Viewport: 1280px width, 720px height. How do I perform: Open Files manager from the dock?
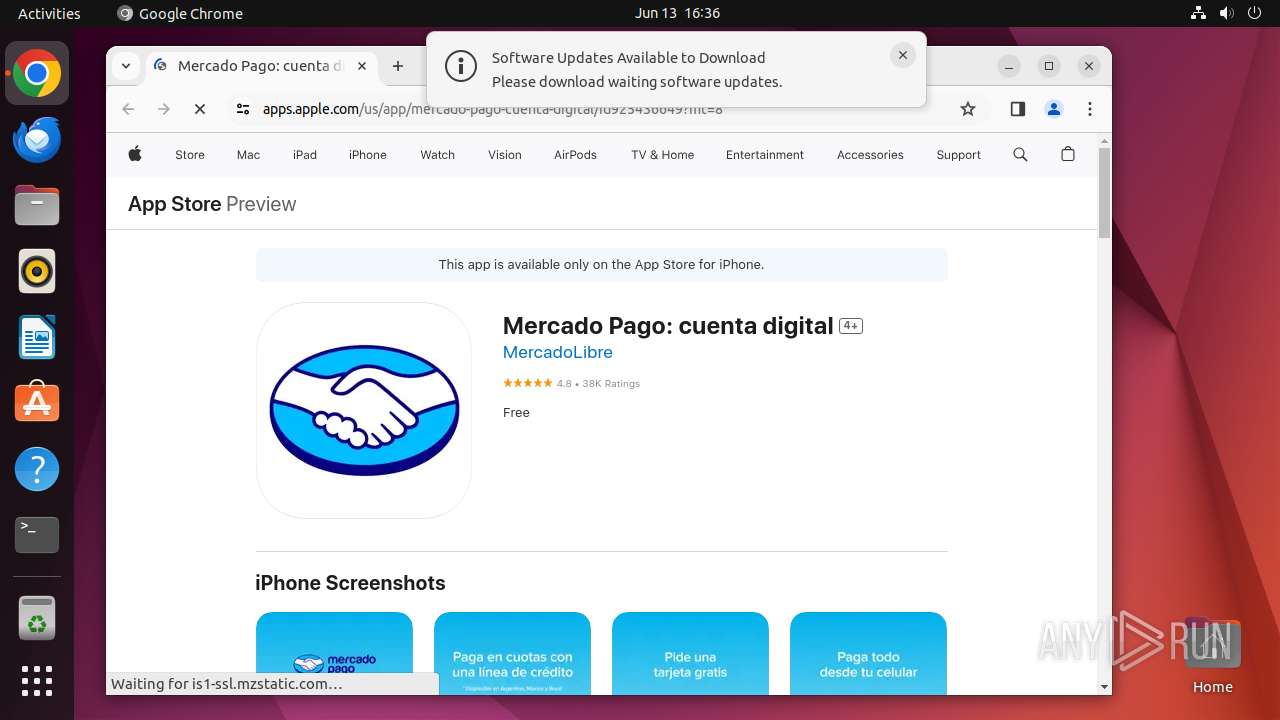[37, 205]
